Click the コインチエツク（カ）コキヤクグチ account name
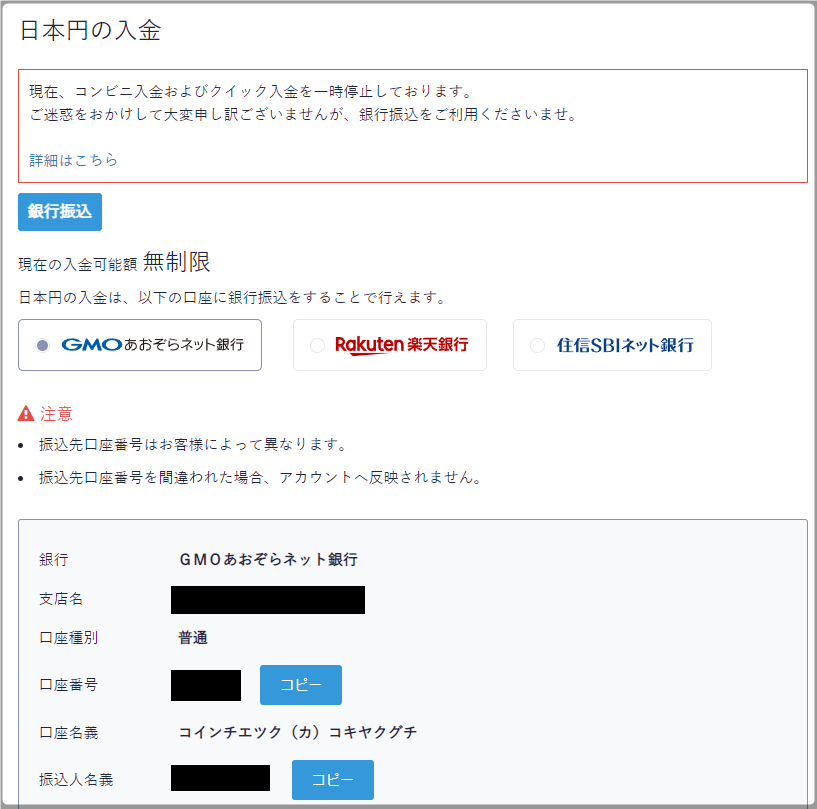The height and width of the screenshot is (809, 817). [x=298, y=732]
